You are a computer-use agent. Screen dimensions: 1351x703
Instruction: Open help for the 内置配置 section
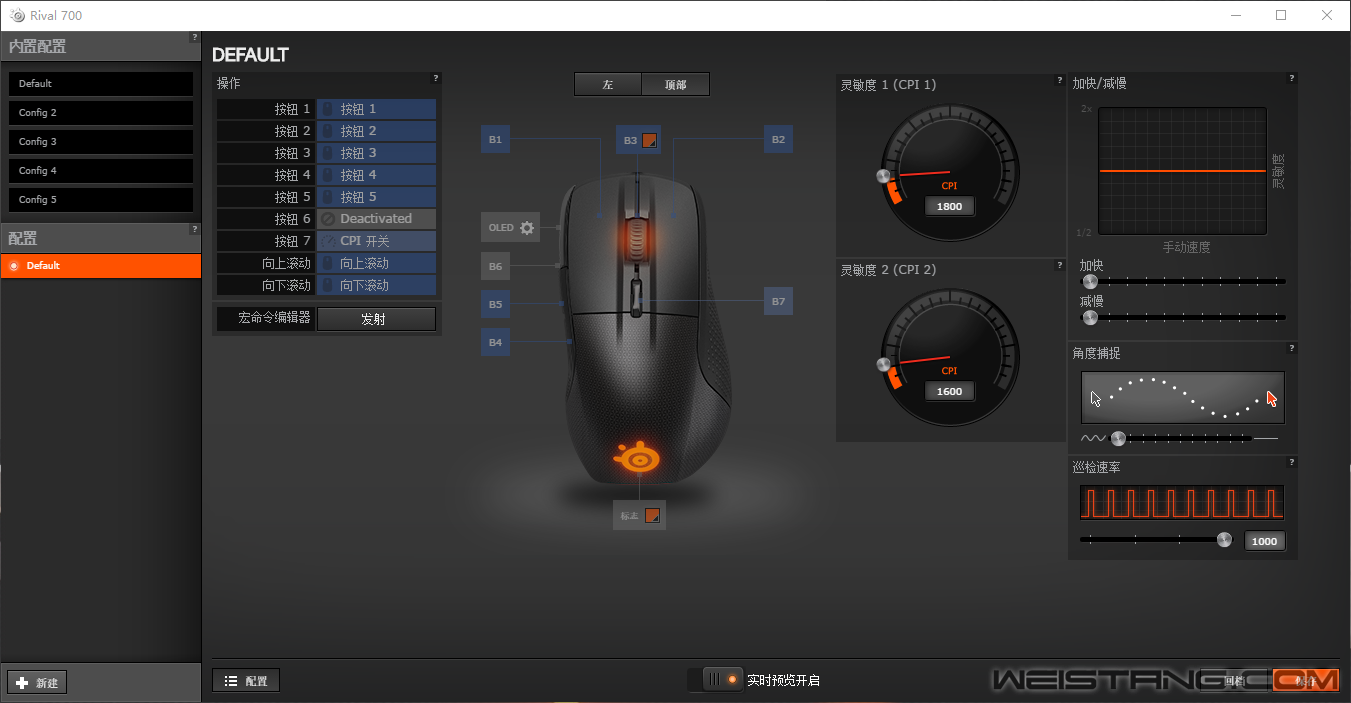click(194, 38)
